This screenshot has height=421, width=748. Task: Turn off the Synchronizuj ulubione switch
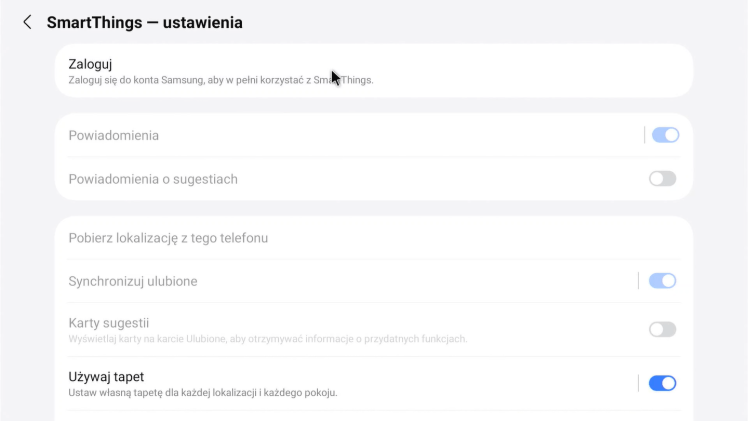point(662,281)
